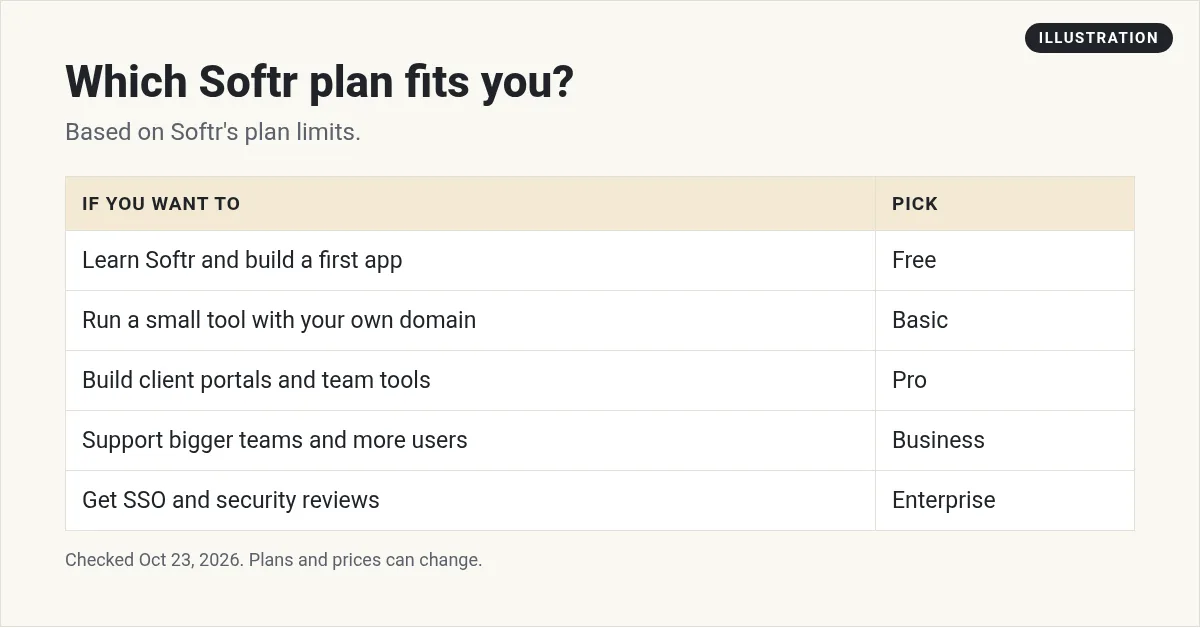The width and height of the screenshot is (1200, 628).
Task: Click the 'Free' plan cell
Action: 1005,261
